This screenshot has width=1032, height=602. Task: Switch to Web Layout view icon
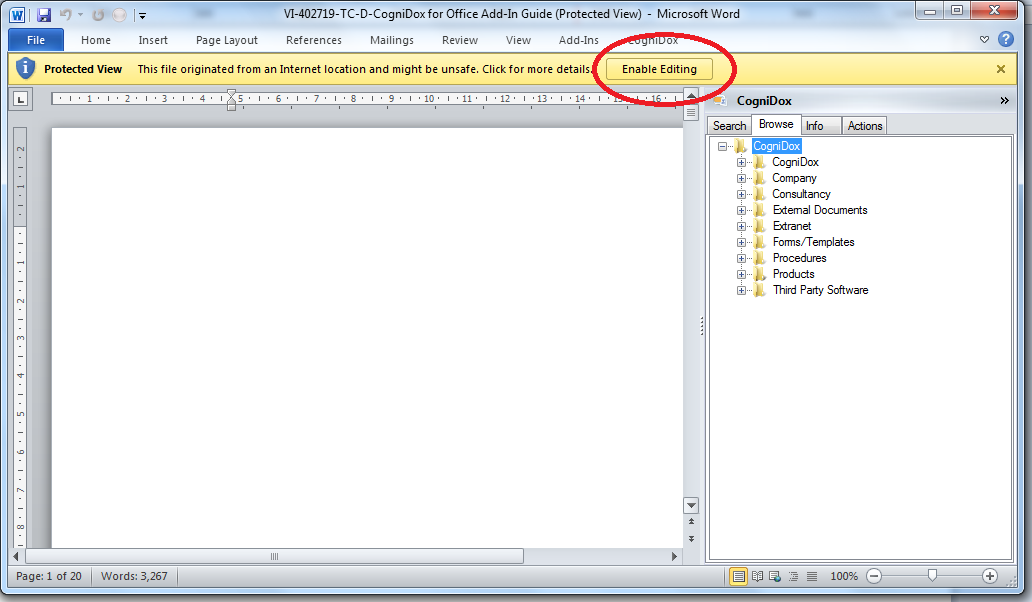775,576
